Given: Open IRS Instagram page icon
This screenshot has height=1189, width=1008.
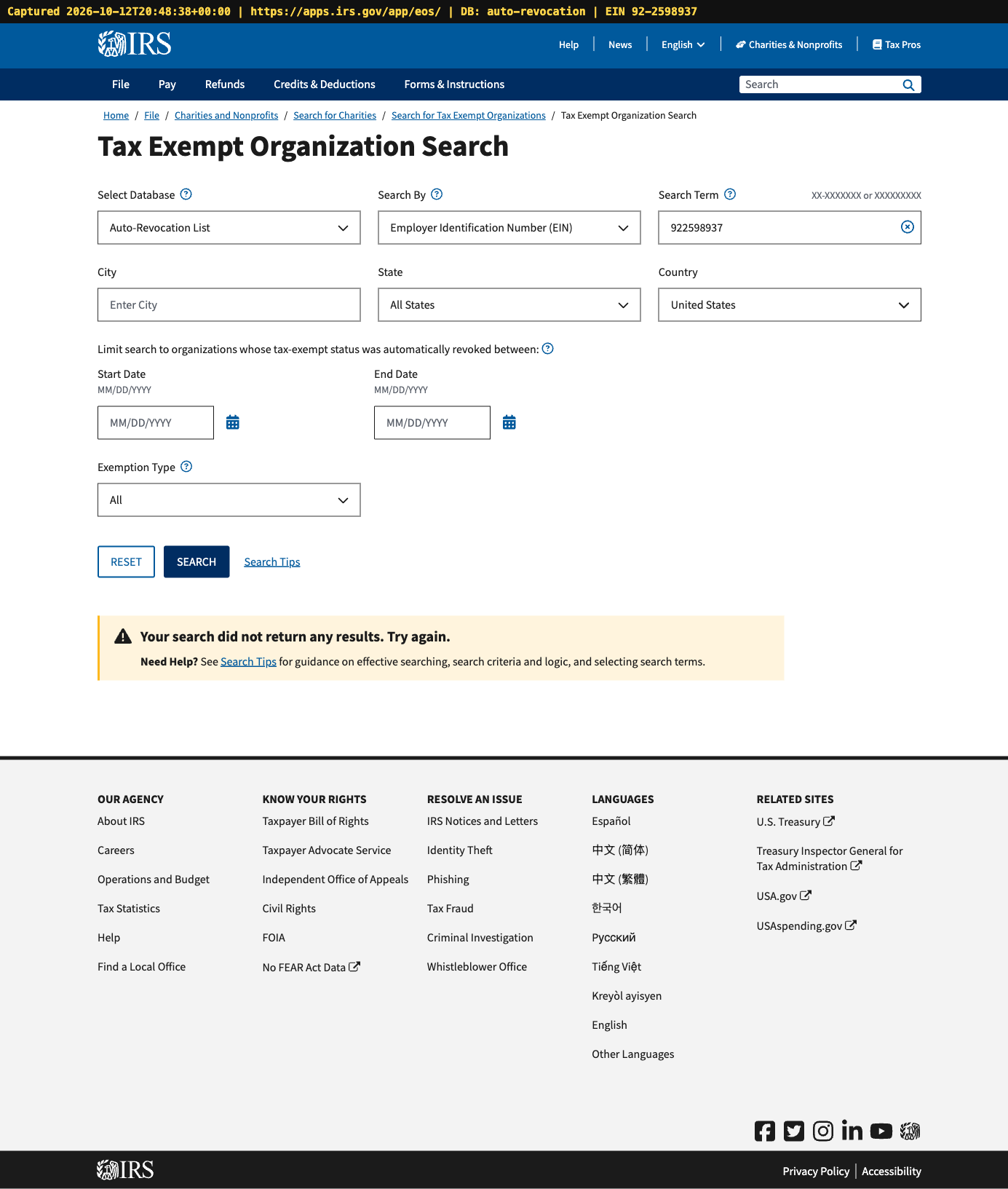Looking at the screenshot, I should (x=823, y=1131).
